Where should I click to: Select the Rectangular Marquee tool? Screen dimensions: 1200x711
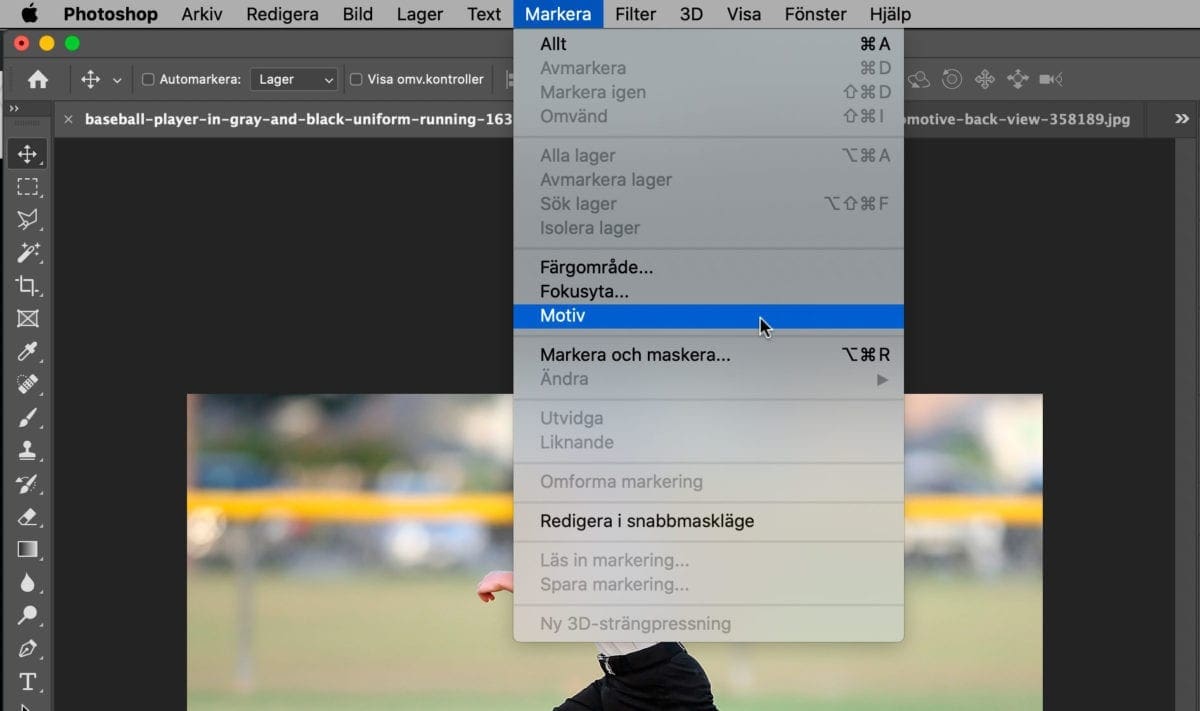point(27,187)
